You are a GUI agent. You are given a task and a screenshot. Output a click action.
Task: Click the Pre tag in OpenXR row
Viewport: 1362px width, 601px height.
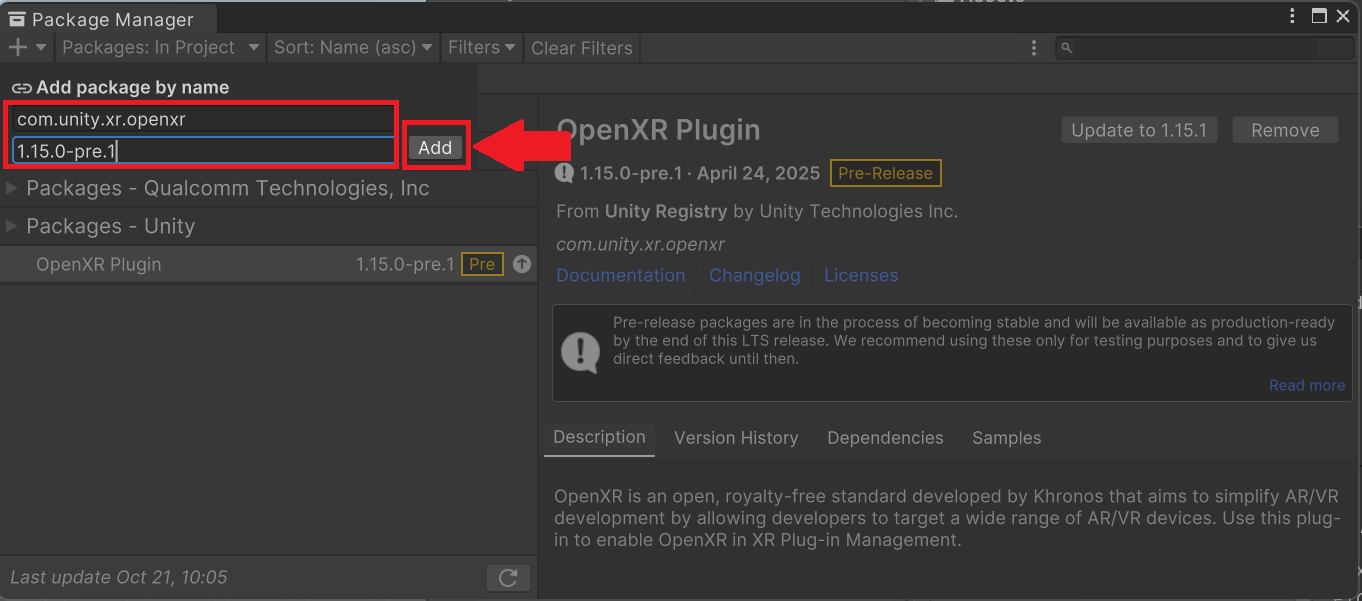tap(482, 264)
